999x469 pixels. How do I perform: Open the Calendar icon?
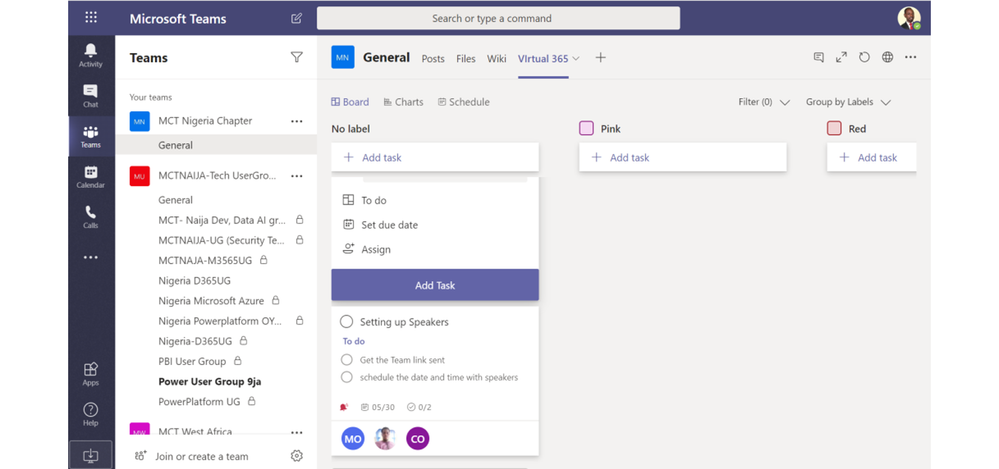90,177
